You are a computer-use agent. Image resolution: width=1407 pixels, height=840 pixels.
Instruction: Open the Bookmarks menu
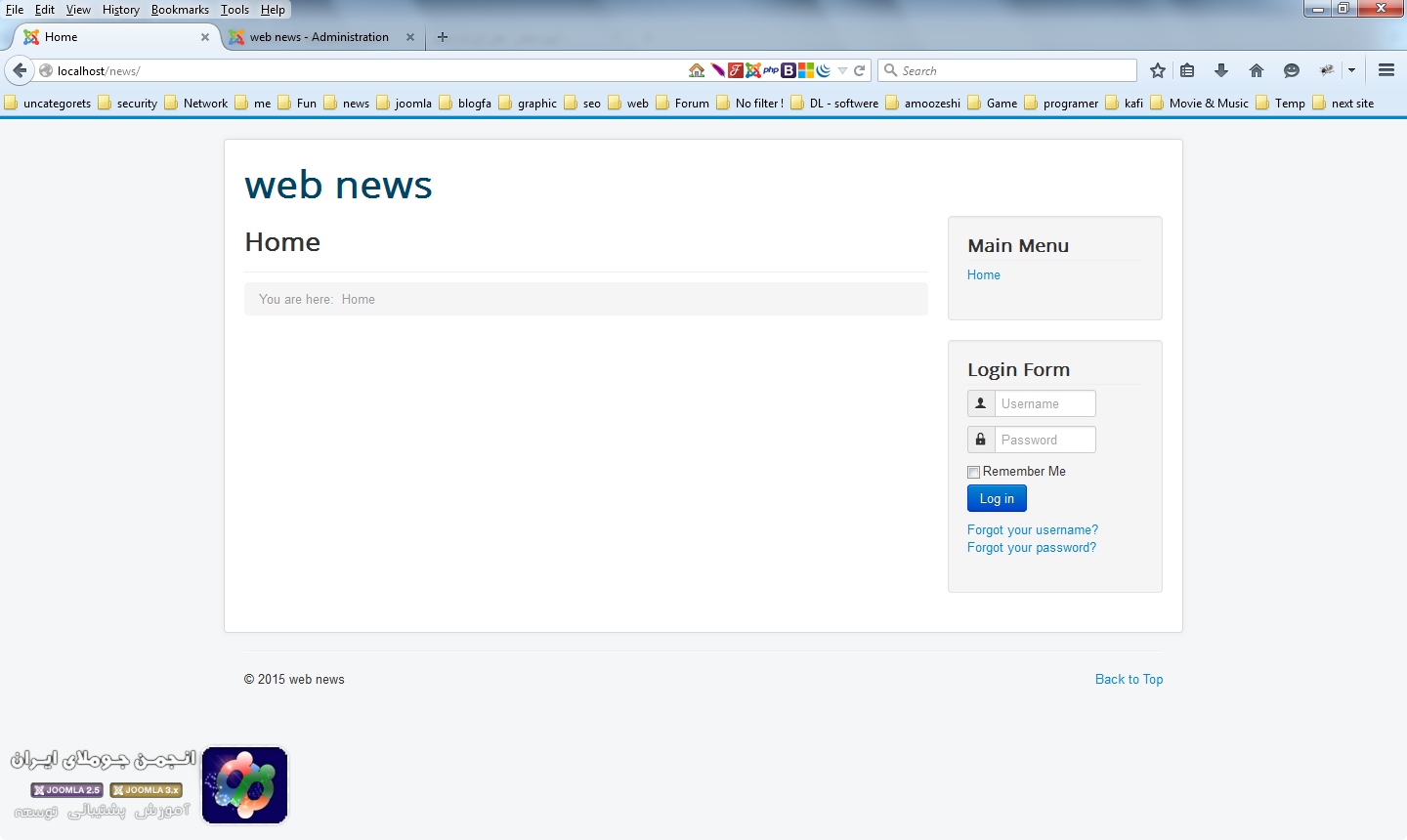(180, 10)
